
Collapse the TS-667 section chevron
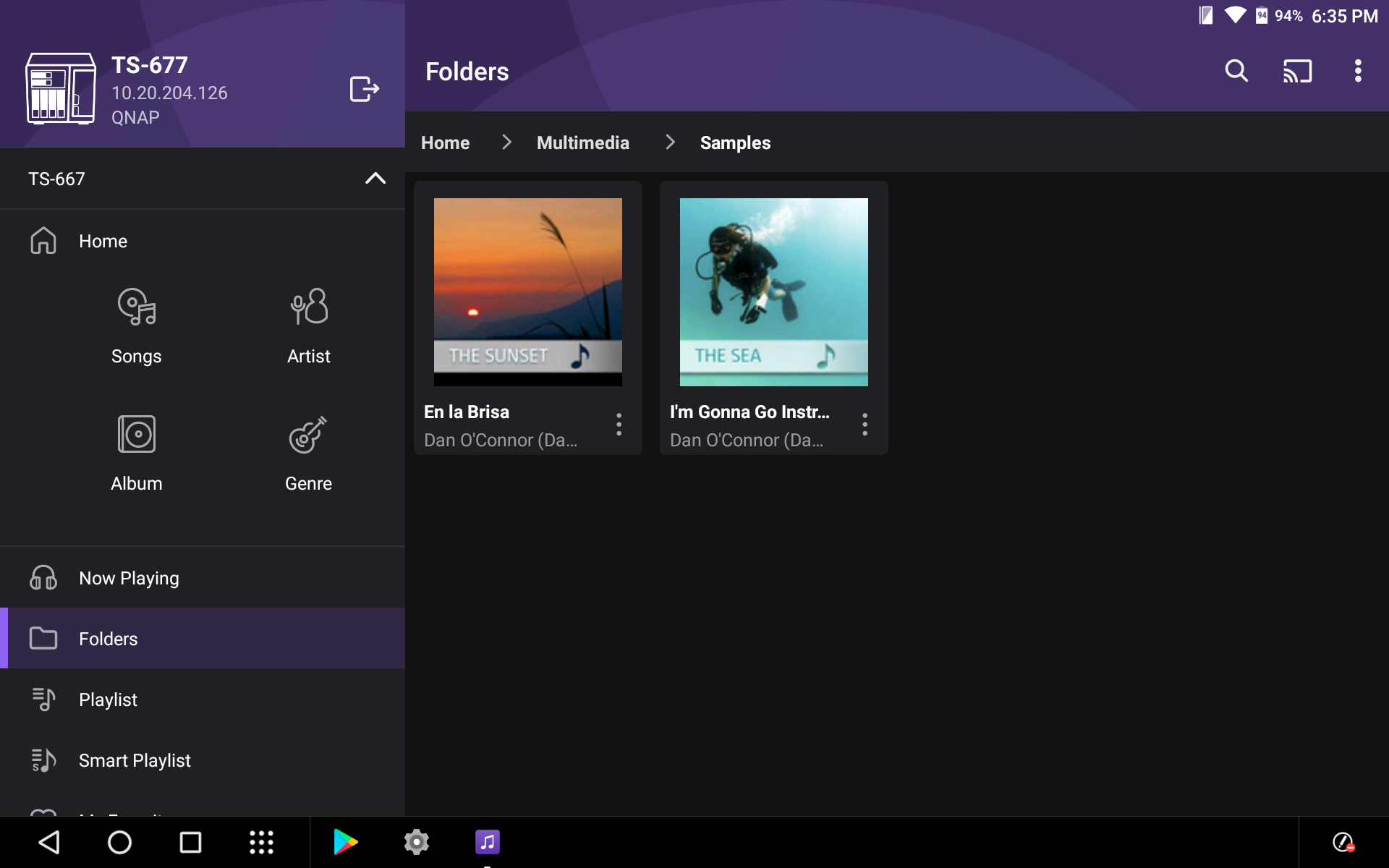pos(375,179)
